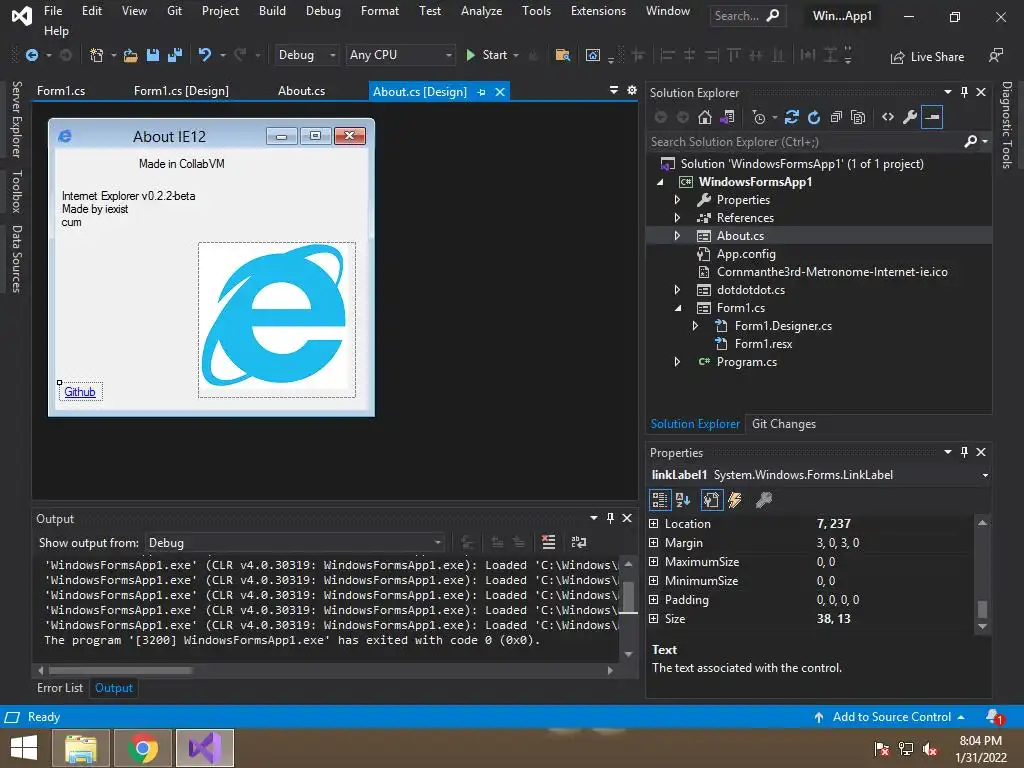The height and width of the screenshot is (768, 1024).
Task: Collapse the Form1.cs tree node
Action: (677, 308)
